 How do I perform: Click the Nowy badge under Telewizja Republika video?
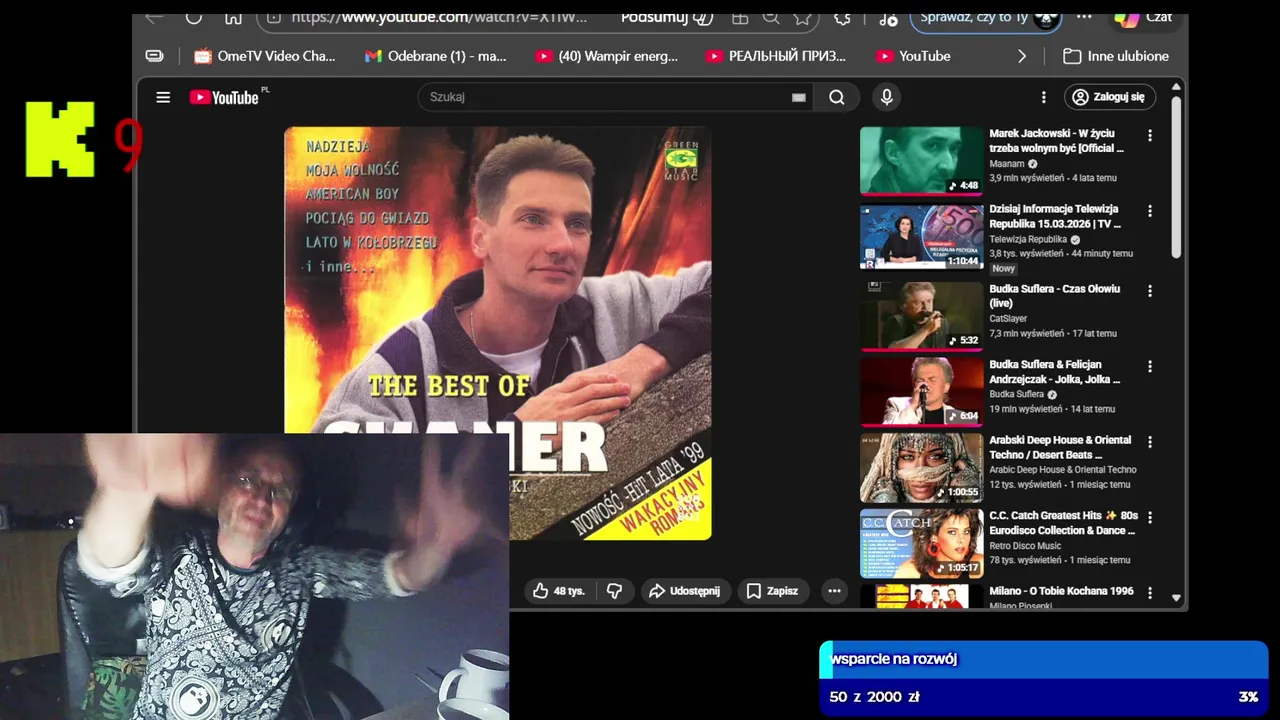tap(1003, 268)
